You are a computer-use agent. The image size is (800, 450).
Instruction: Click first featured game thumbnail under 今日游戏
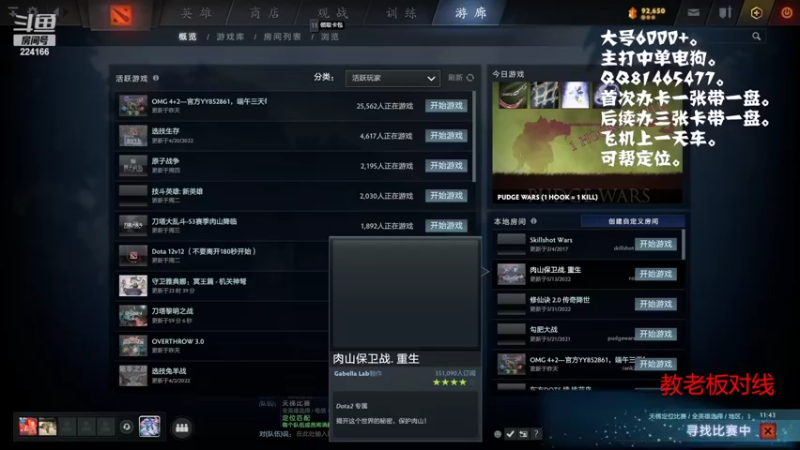(x=513, y=95)
